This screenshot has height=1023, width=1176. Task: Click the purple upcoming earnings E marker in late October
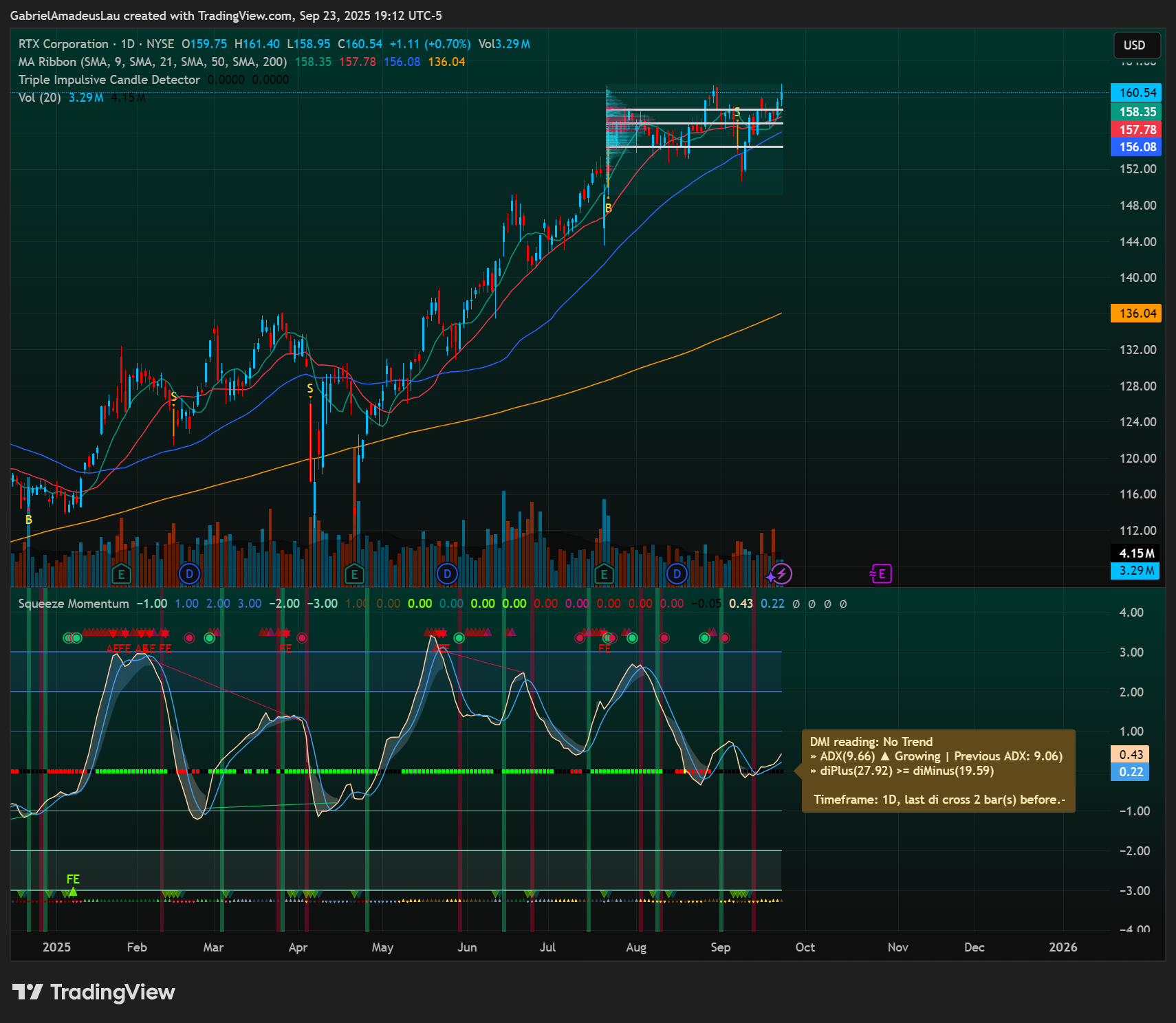[x=881, y=573]
